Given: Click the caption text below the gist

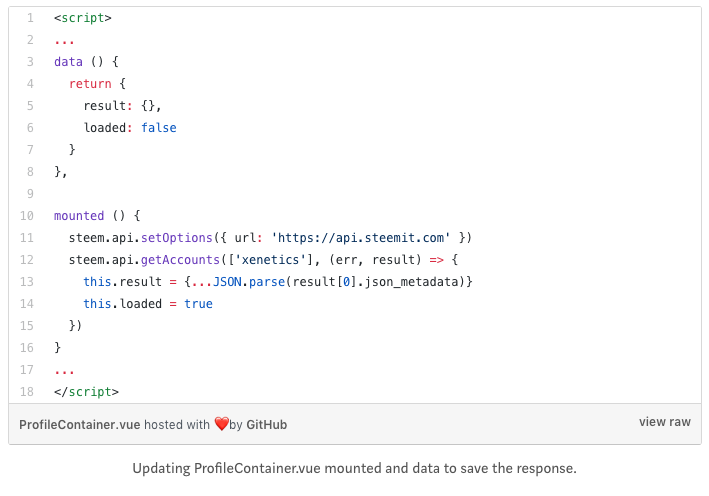Looking at the screenshot, I should click(355, 468).
